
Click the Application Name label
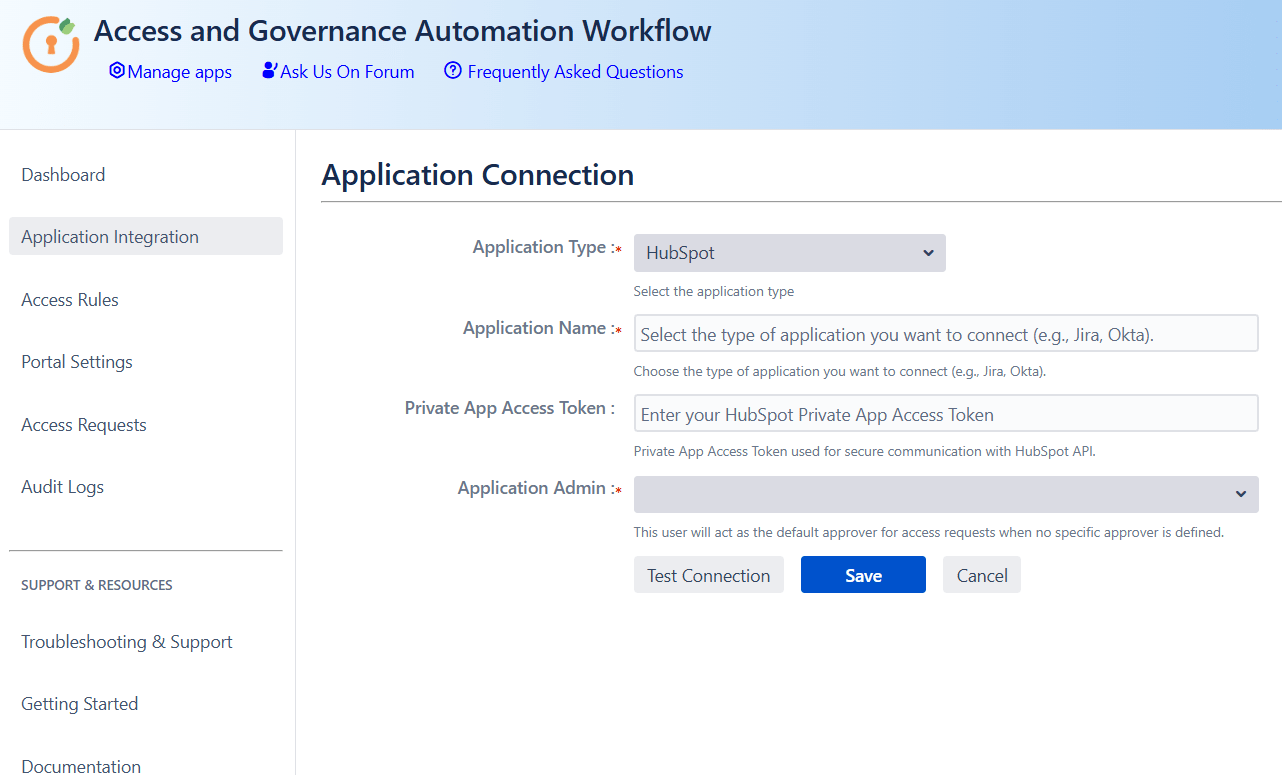(541, 328)
